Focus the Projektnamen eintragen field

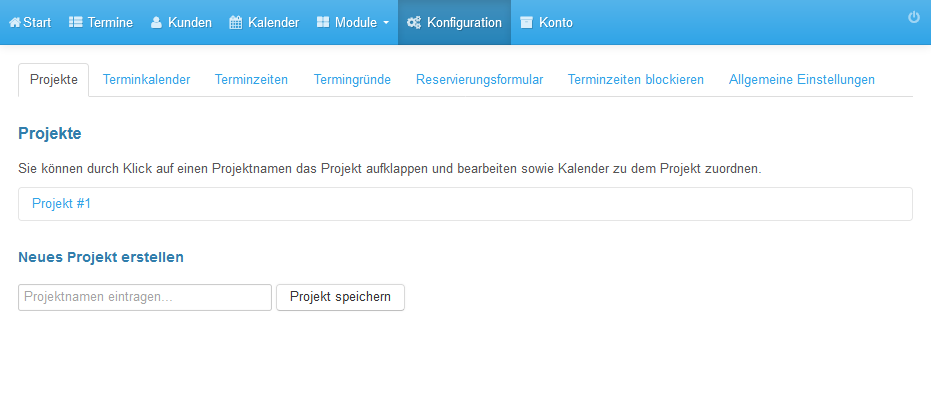point(145,297)
